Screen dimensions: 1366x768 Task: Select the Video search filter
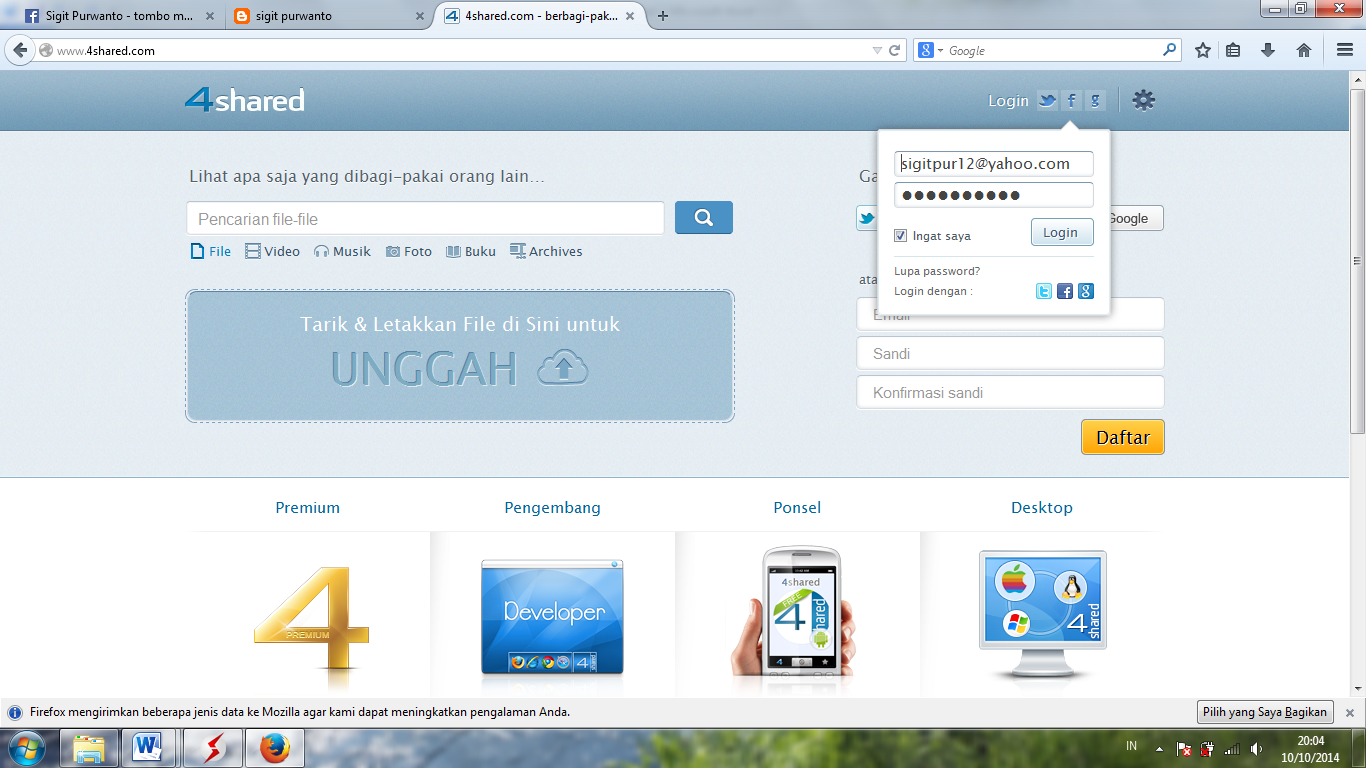point(272,251)
